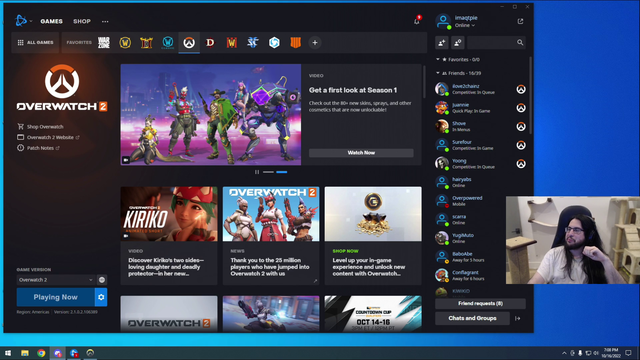Open the more options ellipsis menu
Image resolution: width=640 pixels, height=360 pixels.
105,21
